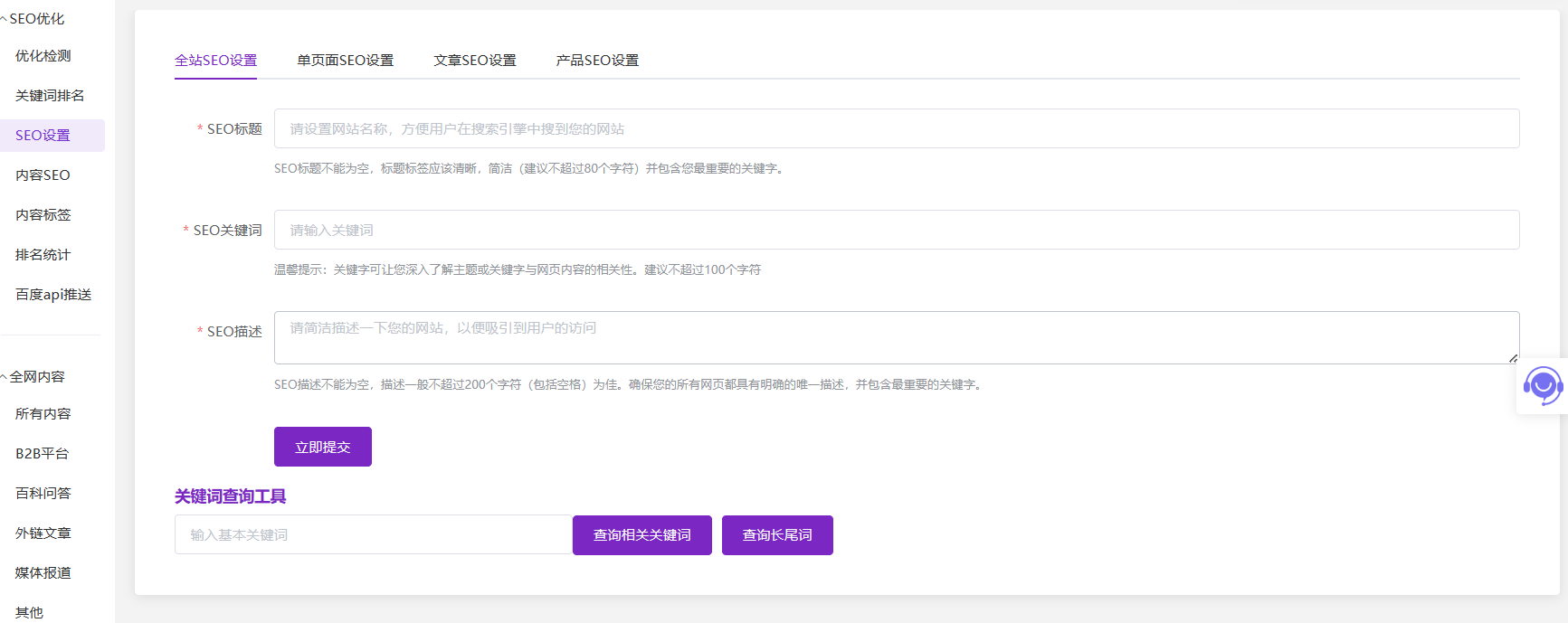
Task: Open 优化检测 in the sidebar
Action: (x=43, y=56)
